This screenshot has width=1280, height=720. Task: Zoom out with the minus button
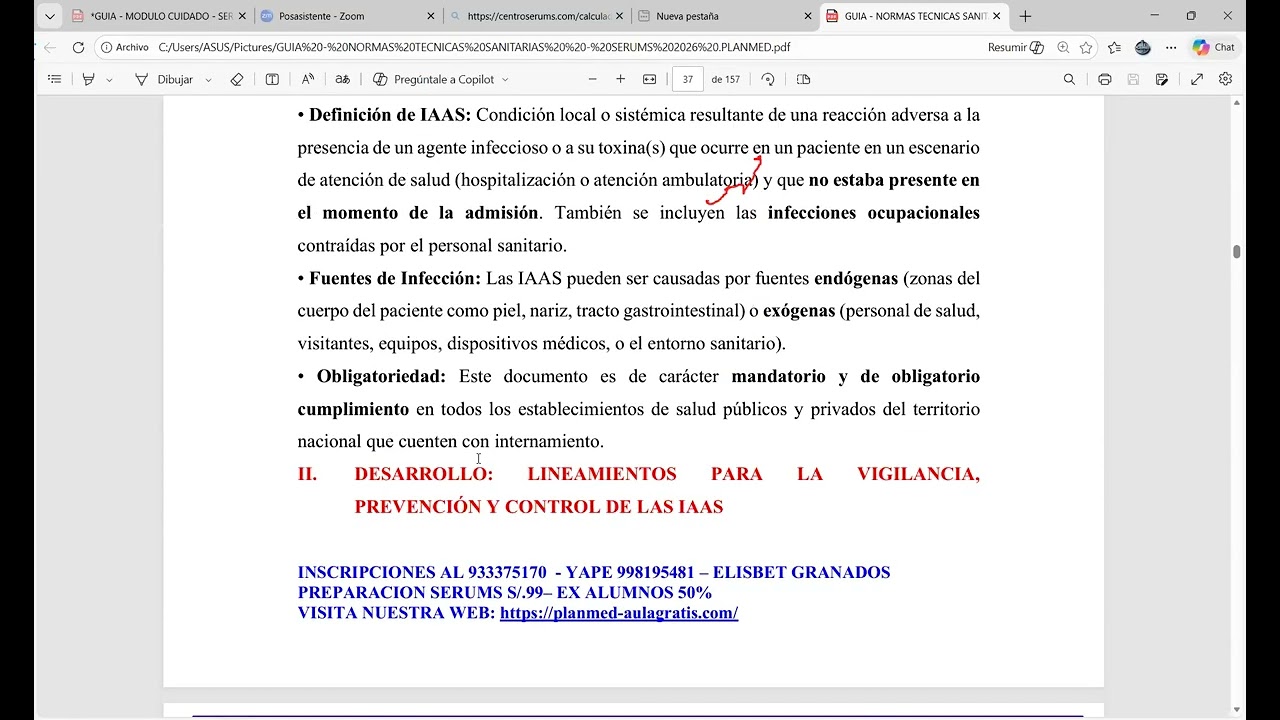click(592, 79)
